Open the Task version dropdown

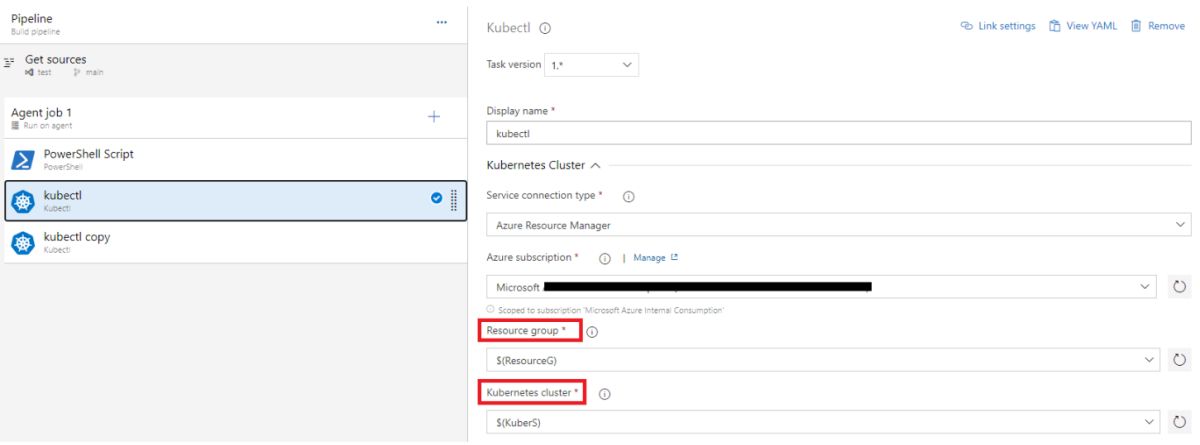click(591, 65)
